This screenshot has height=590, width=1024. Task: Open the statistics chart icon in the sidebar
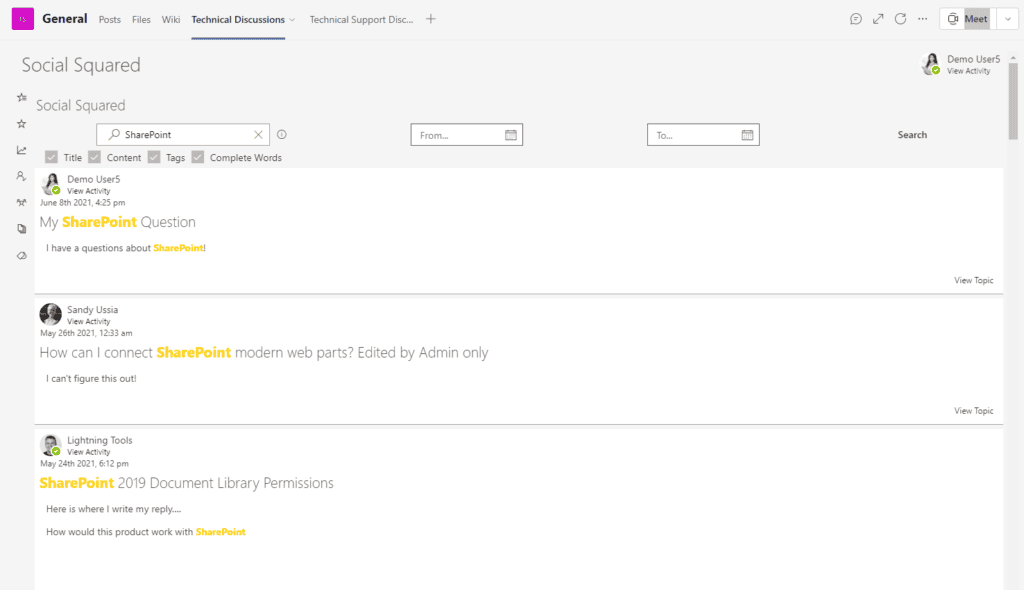[x=21, y=150]
